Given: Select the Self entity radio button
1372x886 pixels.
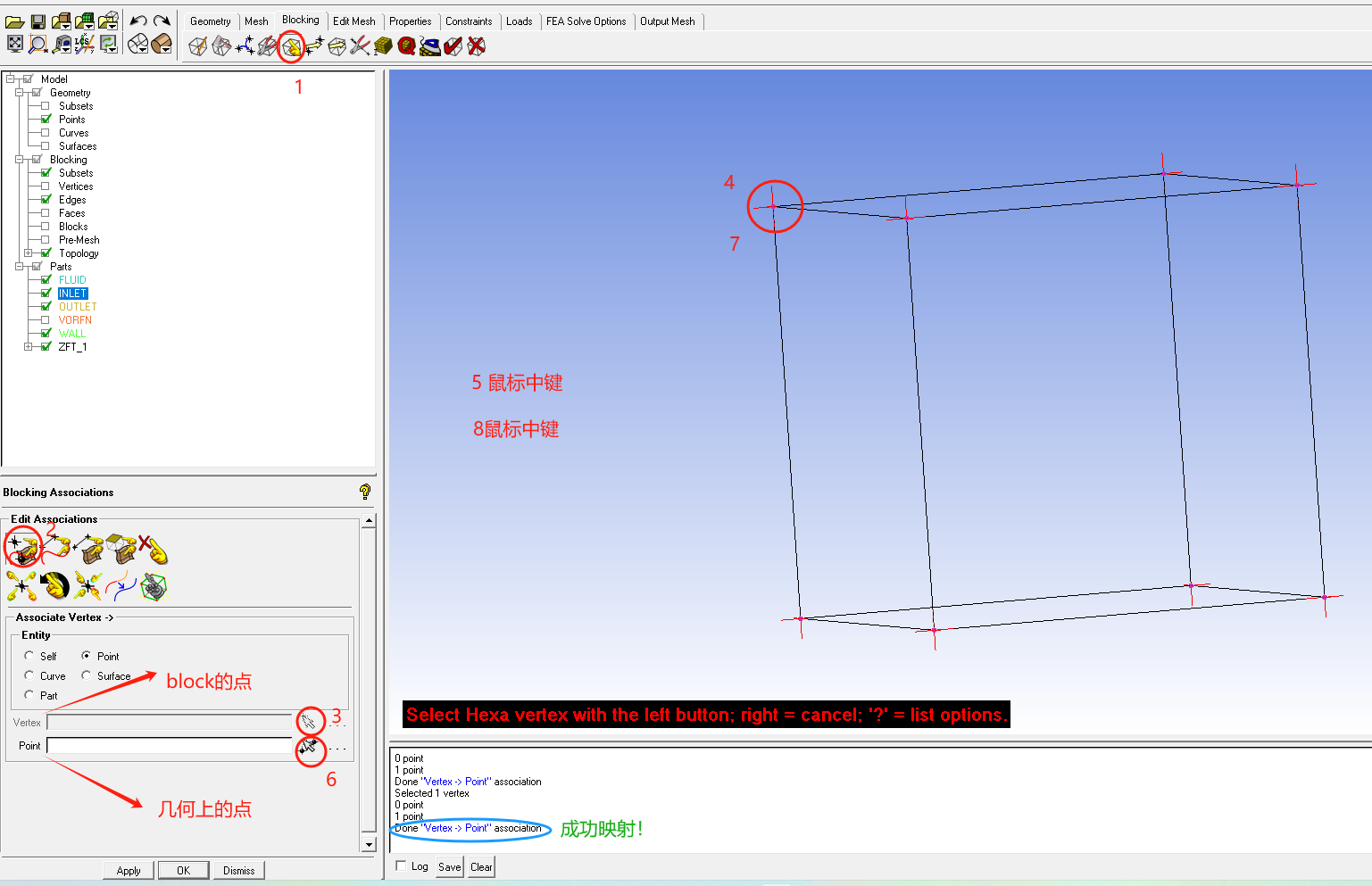Looking at the screenshot, I should [x=29, y=656].
